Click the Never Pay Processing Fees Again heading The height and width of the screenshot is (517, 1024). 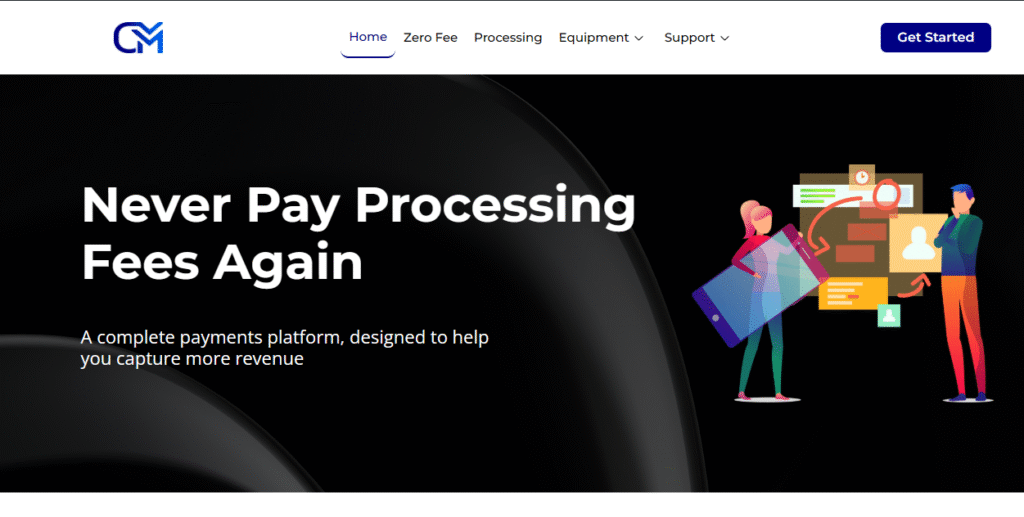point(359,233)
